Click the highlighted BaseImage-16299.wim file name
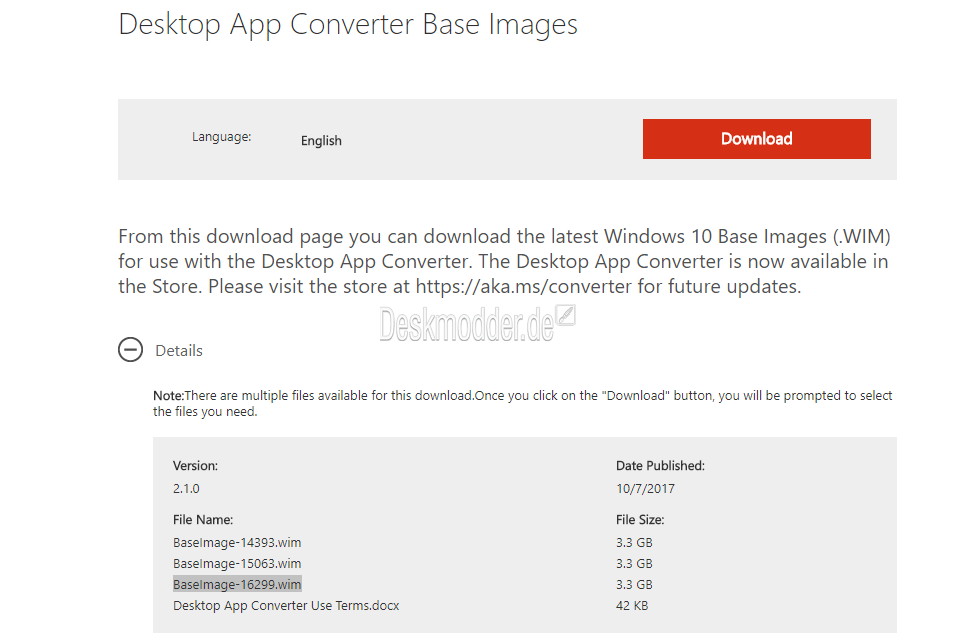This screenshot has height=644, width=957. tap(237, 584)
